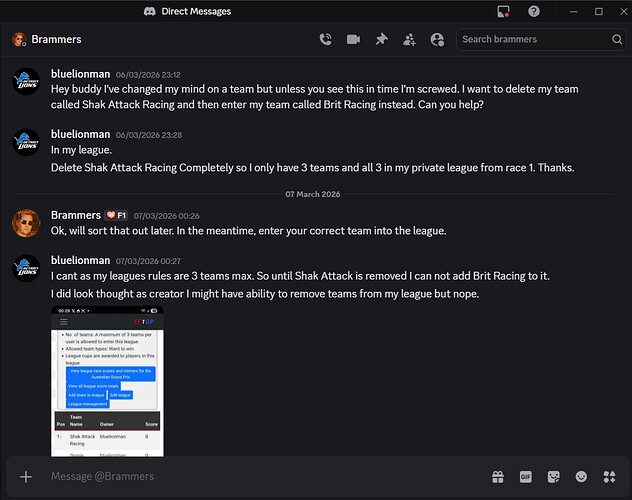Click the plus button to attach a file

pyautogui.click(x=26, y=477)
